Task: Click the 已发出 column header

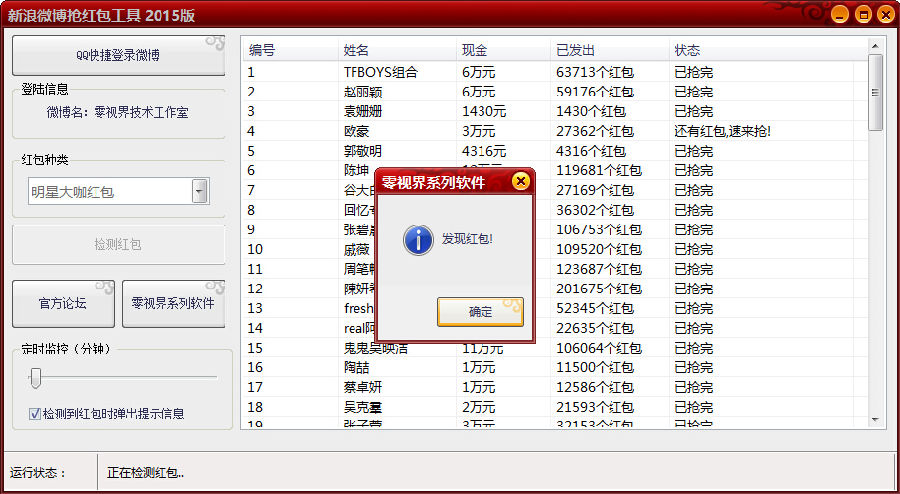Action: coord(610,50)
